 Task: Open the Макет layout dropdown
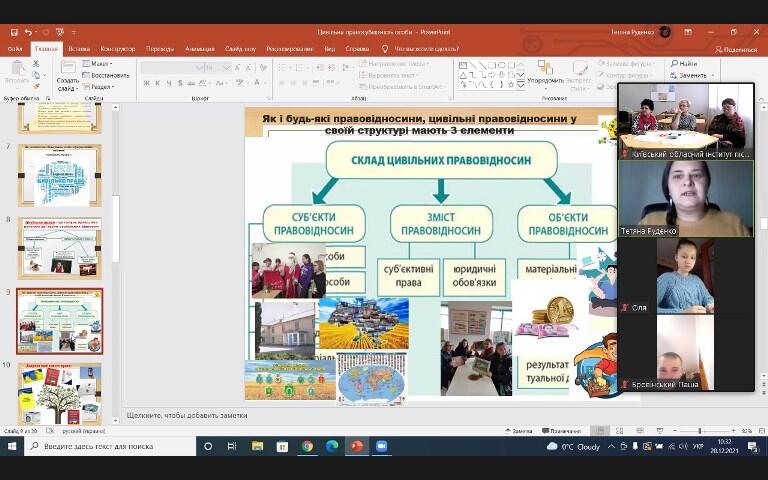[x=97, y=64]
